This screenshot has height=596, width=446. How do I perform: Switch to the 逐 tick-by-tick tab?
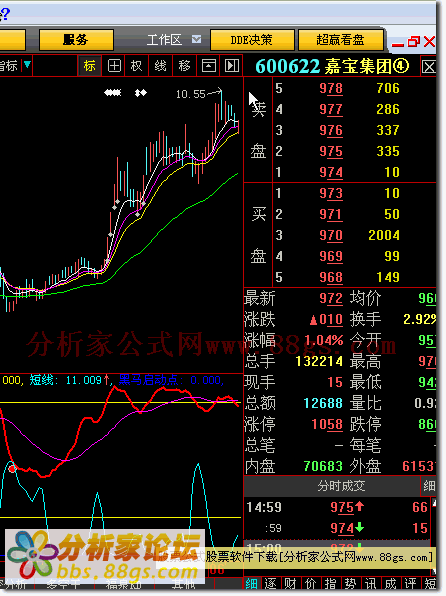[x=270, y=583]
